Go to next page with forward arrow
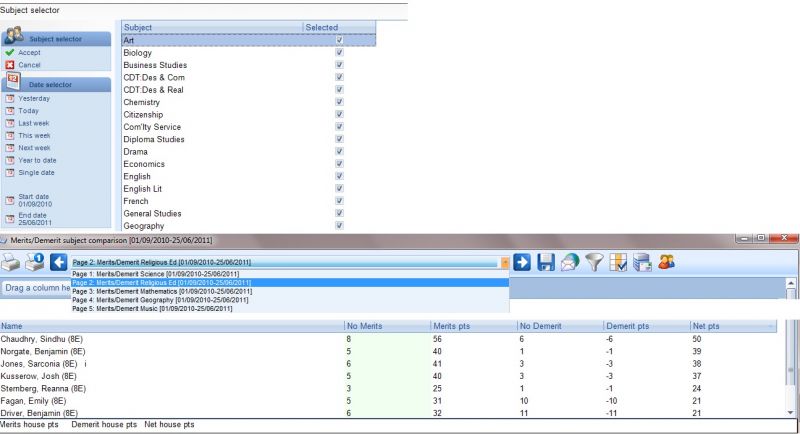The height and width of the screenshot is (434, 800). pos(522,262)
